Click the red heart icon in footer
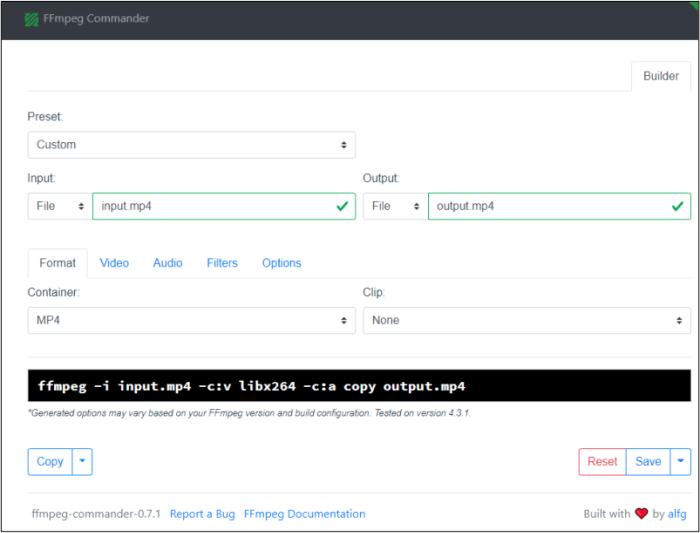Screen dimensions: 700x533 [x=642, y=514]
